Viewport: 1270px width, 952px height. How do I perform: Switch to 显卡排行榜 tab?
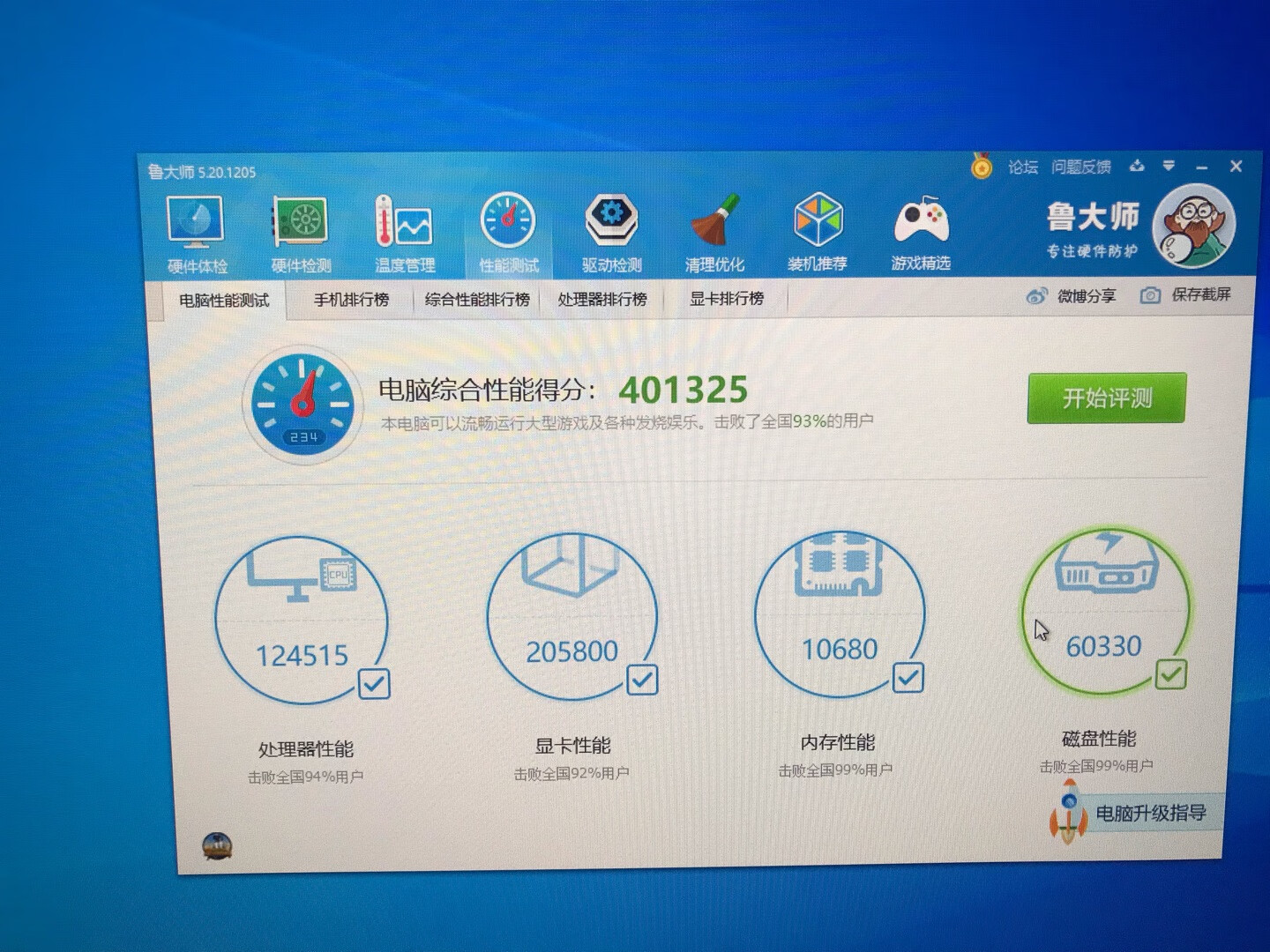click(x=727, y=299)
